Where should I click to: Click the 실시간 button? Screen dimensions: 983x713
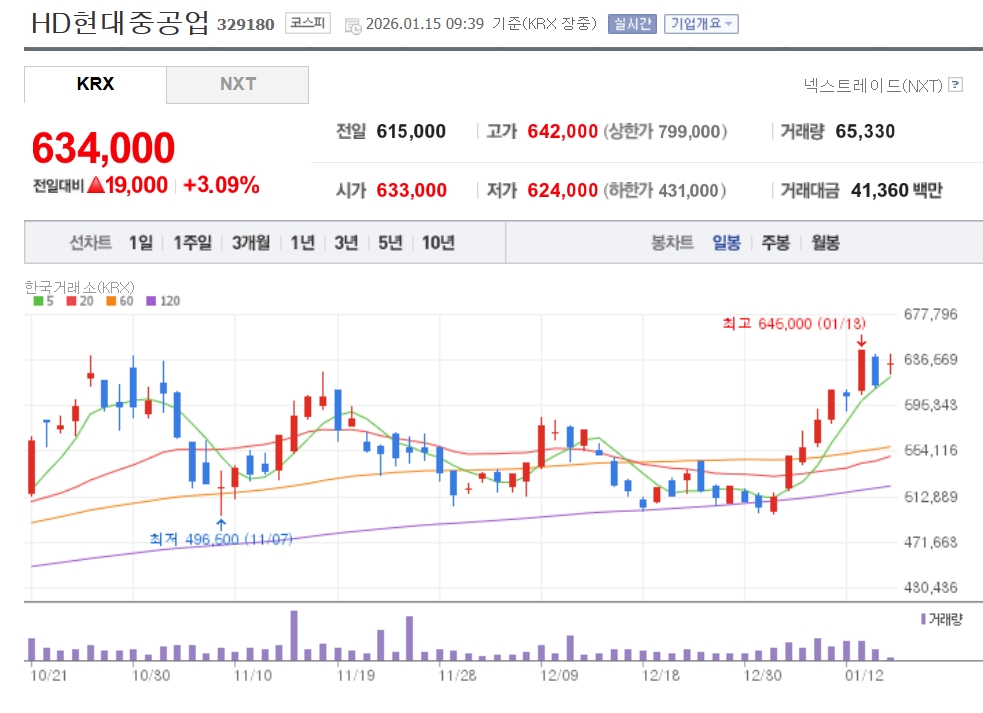point(632,24)
